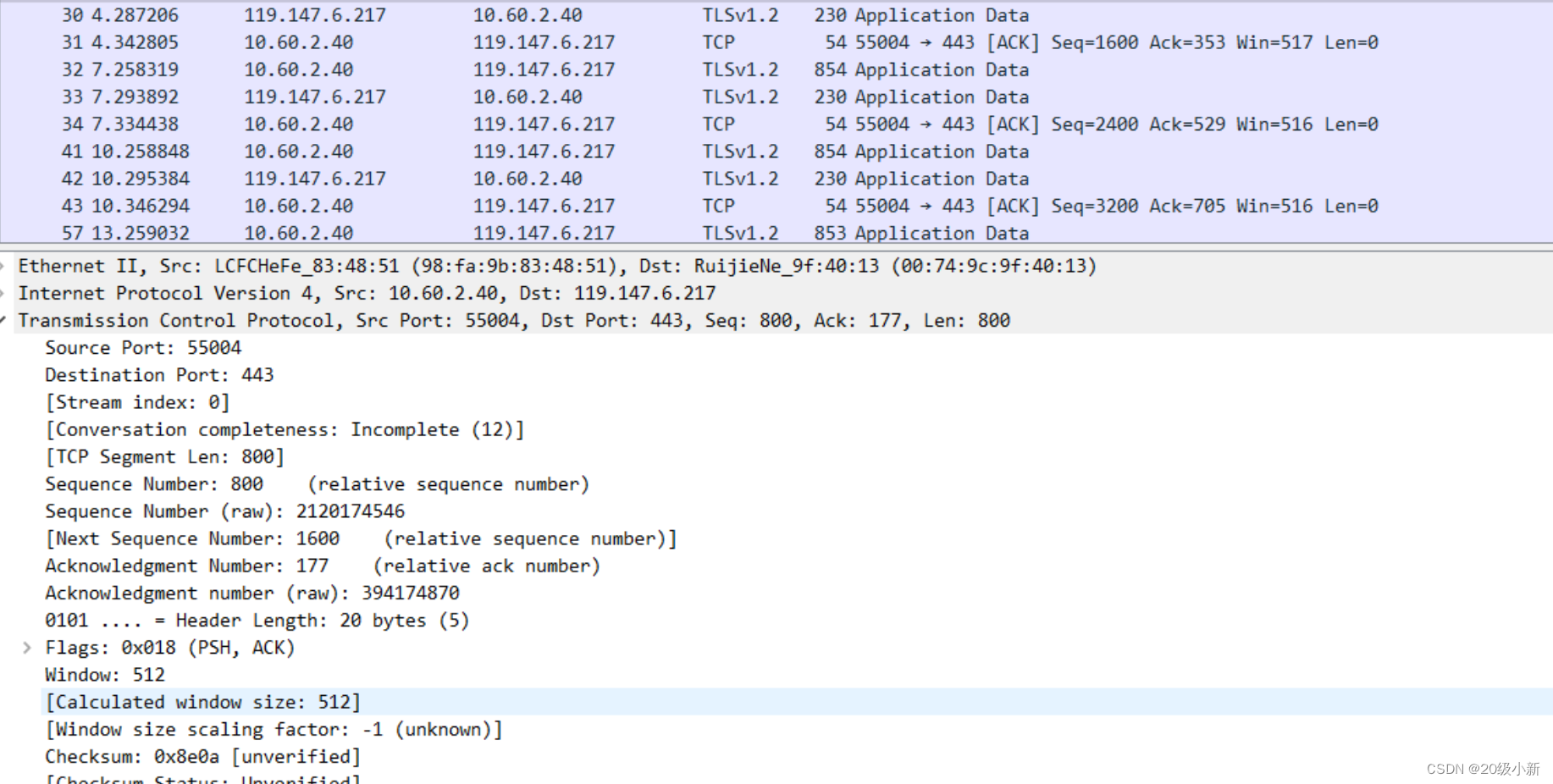Image resolution: width=1553 pixels, height=784 pixels.
Task: Click TLSv1.2 protocol cell of packet 30
Action: click(x=740, y=15)
